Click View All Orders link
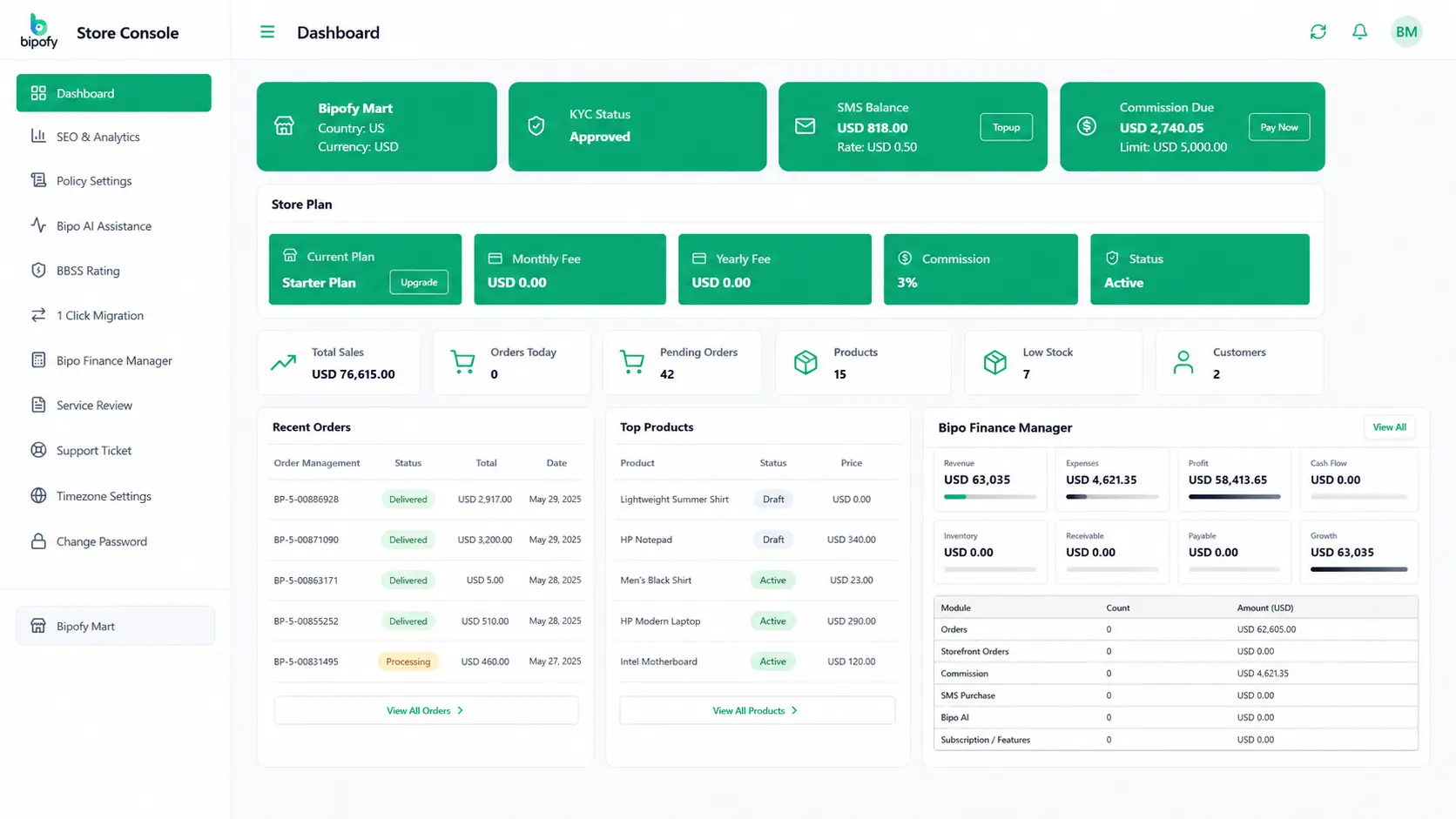This screenshot has width=1456, height=819. pos(426,711)
